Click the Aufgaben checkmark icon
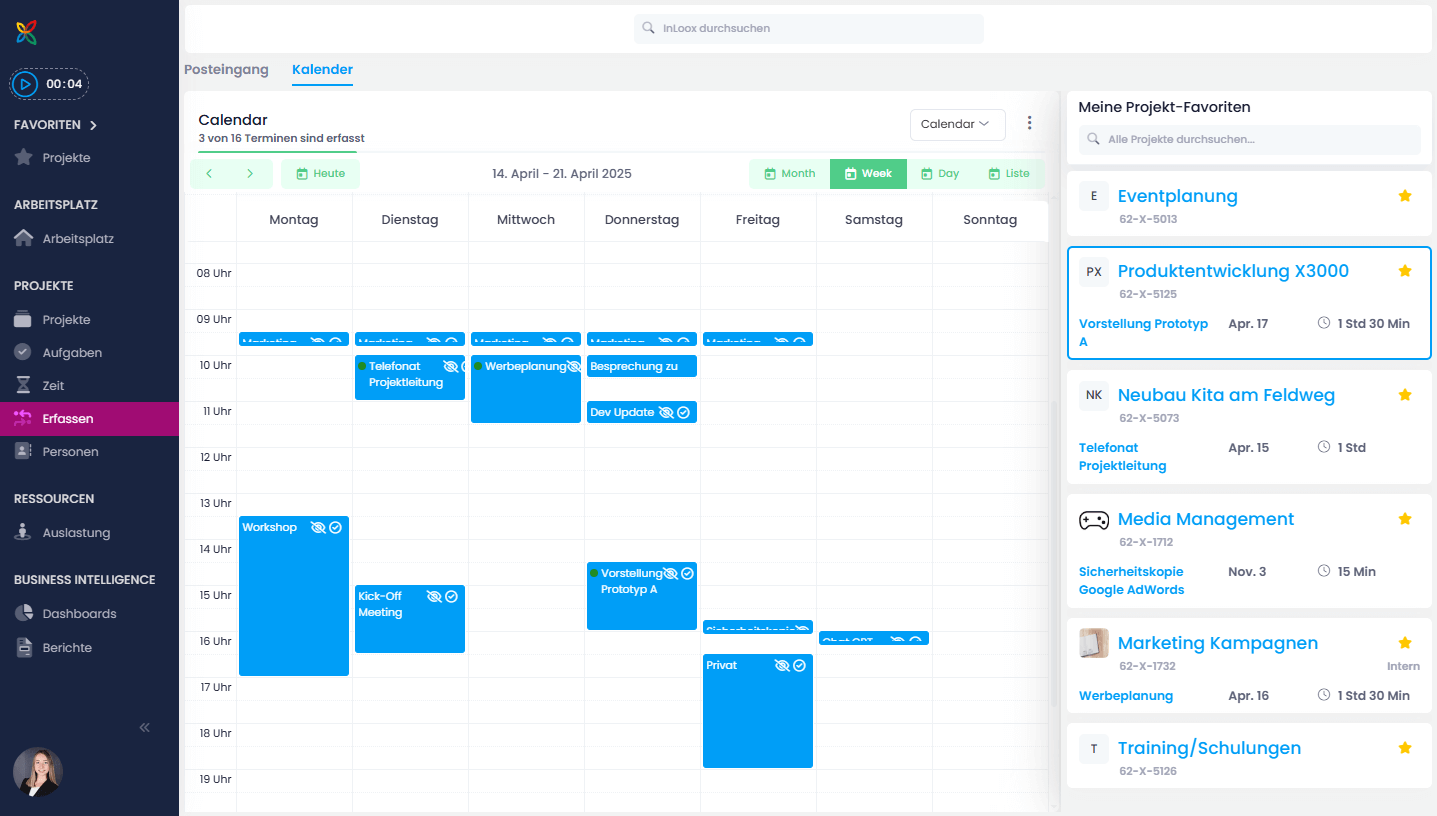The height and width of the screenshot is (816, 1437). (x=24, y=353)
